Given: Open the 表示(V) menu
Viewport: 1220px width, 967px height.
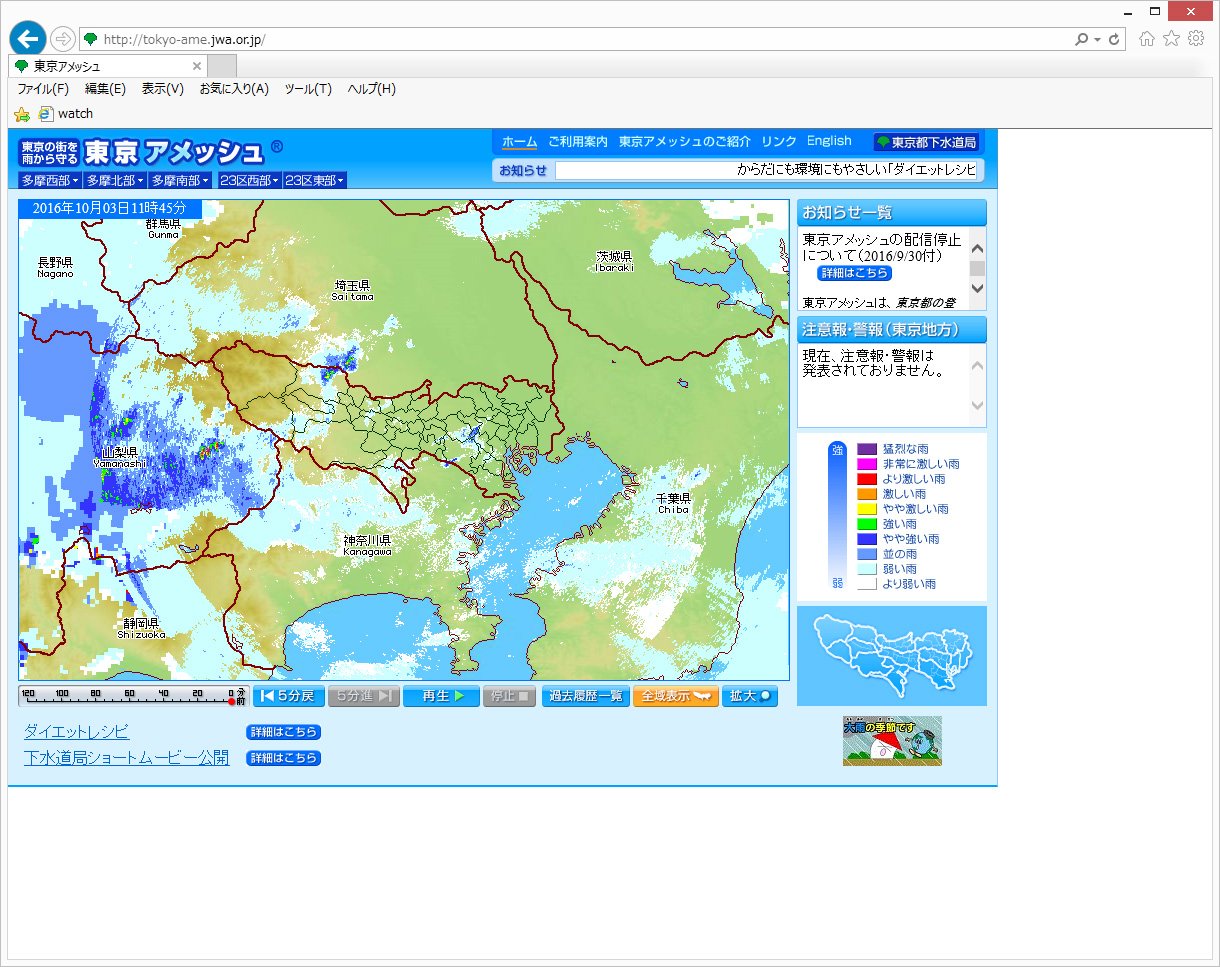Looking at the screenshot, I should 163,89.
